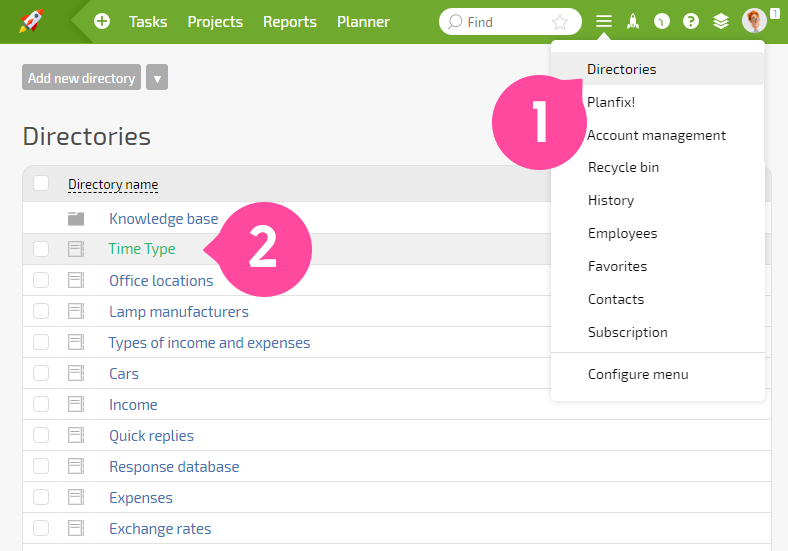Image resolution: width=788 pixels, height=551 pixels.
Task: Focus the Find search field
Action: coord(505,22)
